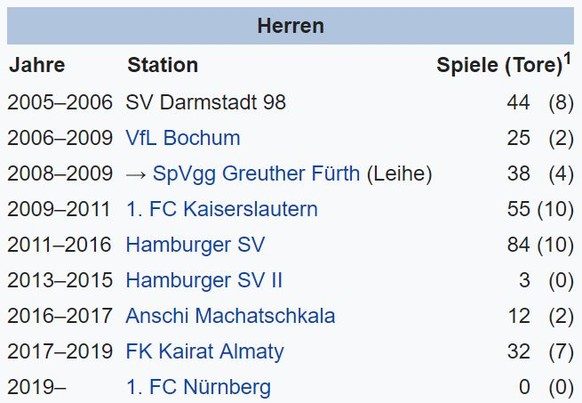Screen dimensions: 582x403
Task: Open the VfL Bochum link
Action: pos(183,138)
